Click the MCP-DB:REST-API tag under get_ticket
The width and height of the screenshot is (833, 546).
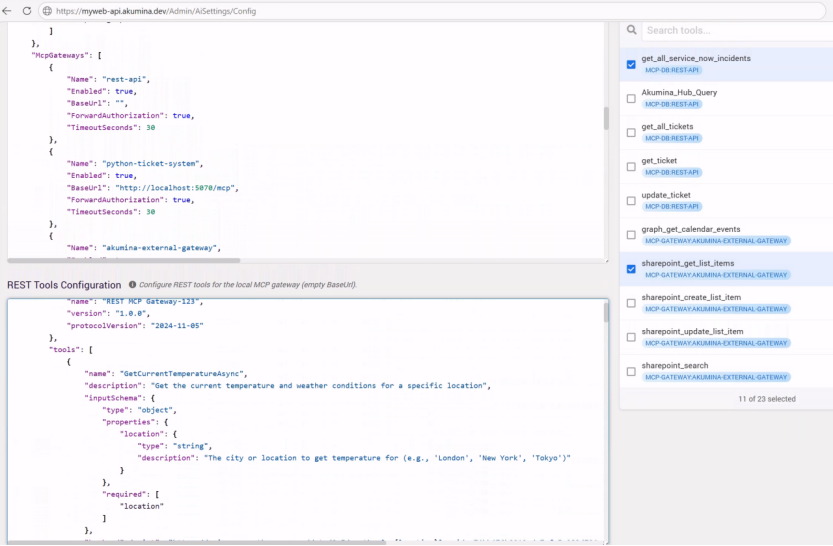point(672,172)
